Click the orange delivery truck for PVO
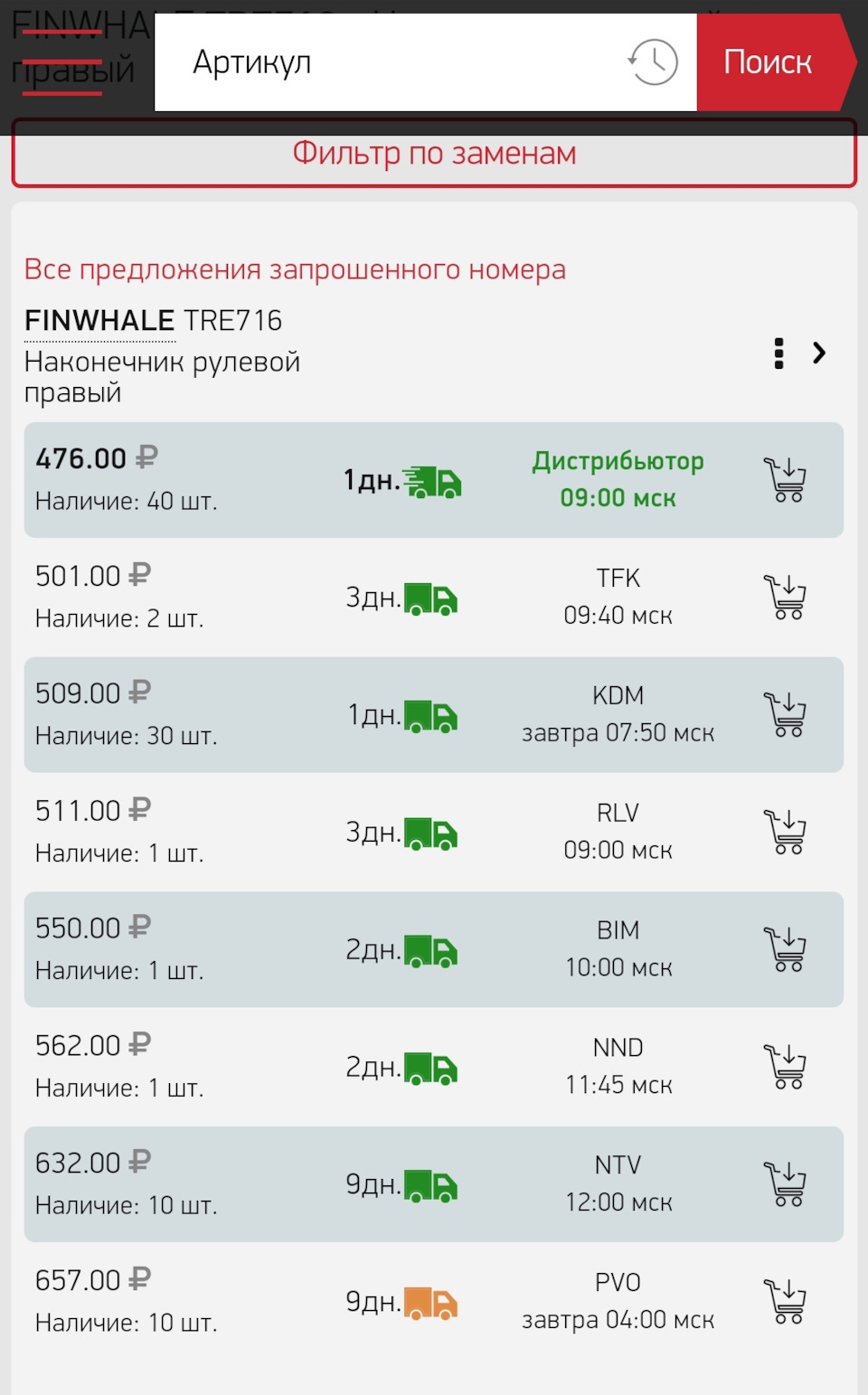Viewport: 868px width, 1395px height. click(x=430, y=1304)
